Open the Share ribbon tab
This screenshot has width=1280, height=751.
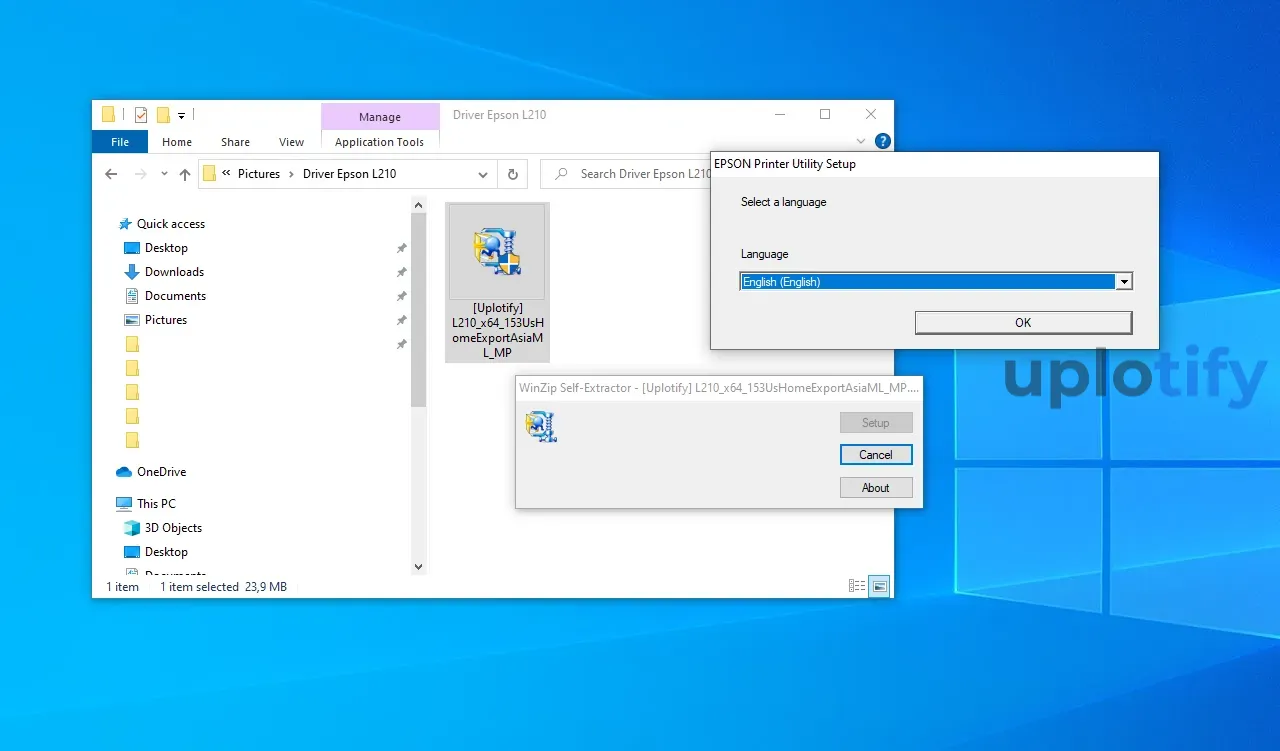[235, 142]
